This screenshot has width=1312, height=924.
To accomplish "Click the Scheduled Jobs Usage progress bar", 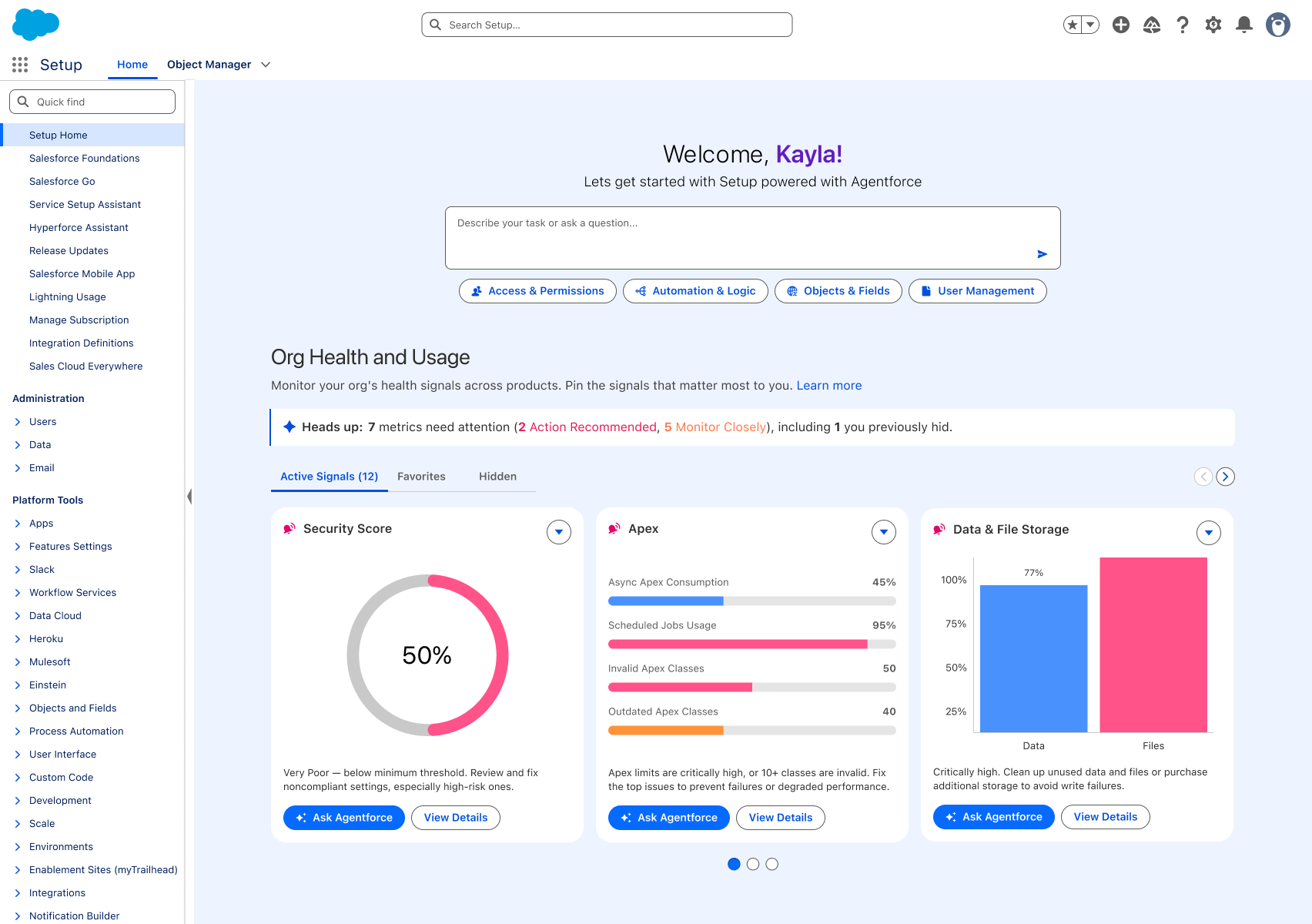I will [x=752, y=644].
